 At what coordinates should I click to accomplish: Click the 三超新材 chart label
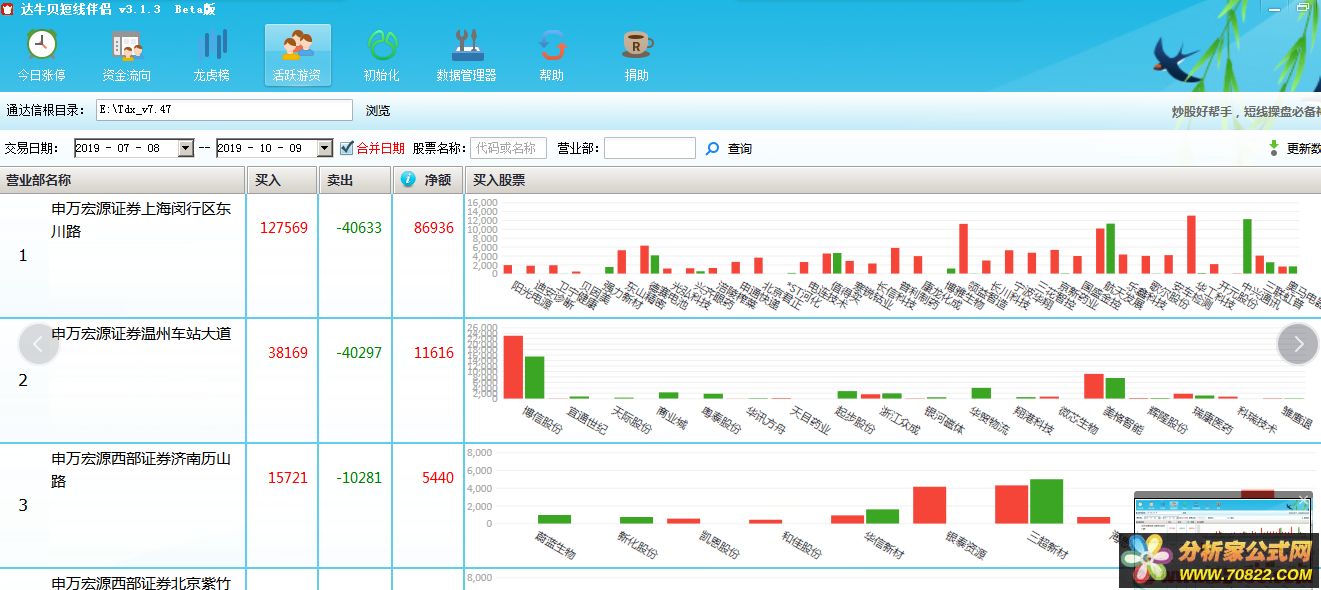pyautogui.click(x=1046, y=544)
